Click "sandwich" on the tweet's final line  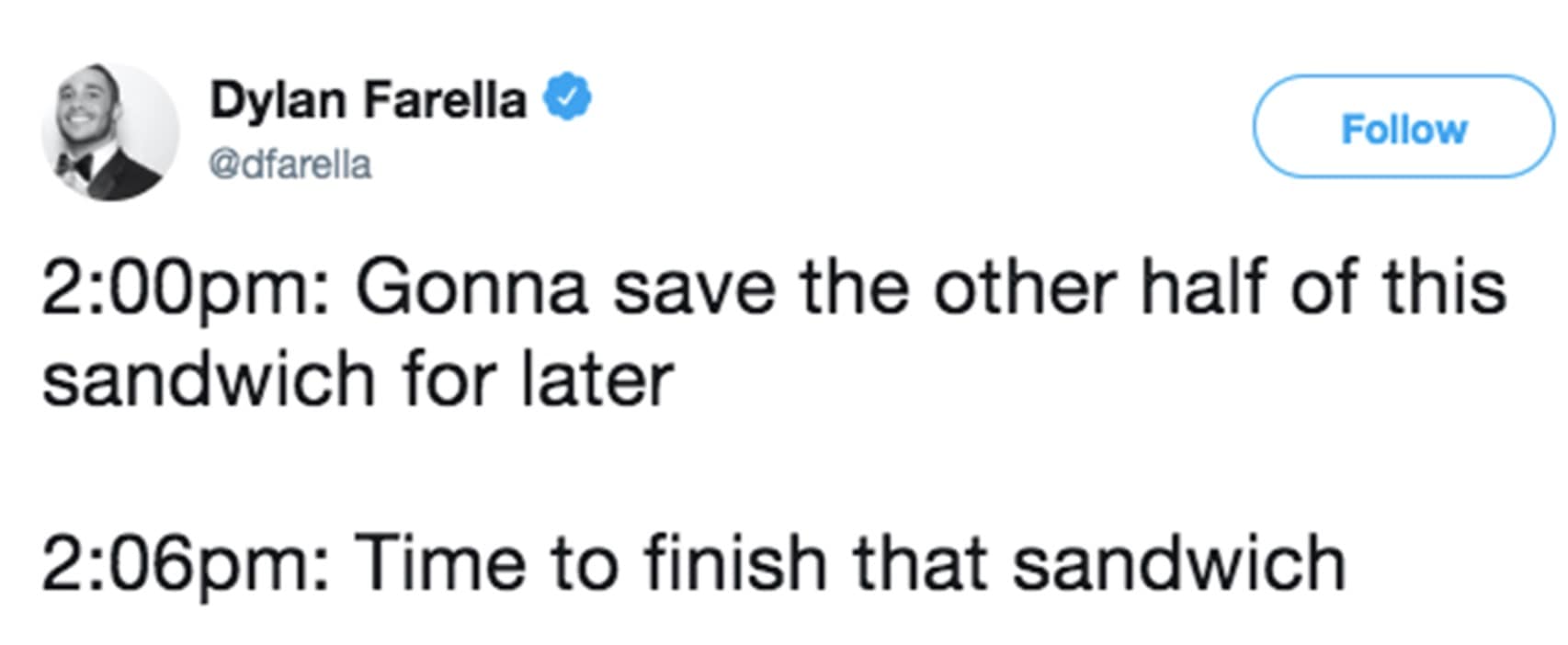(1179, 562)
